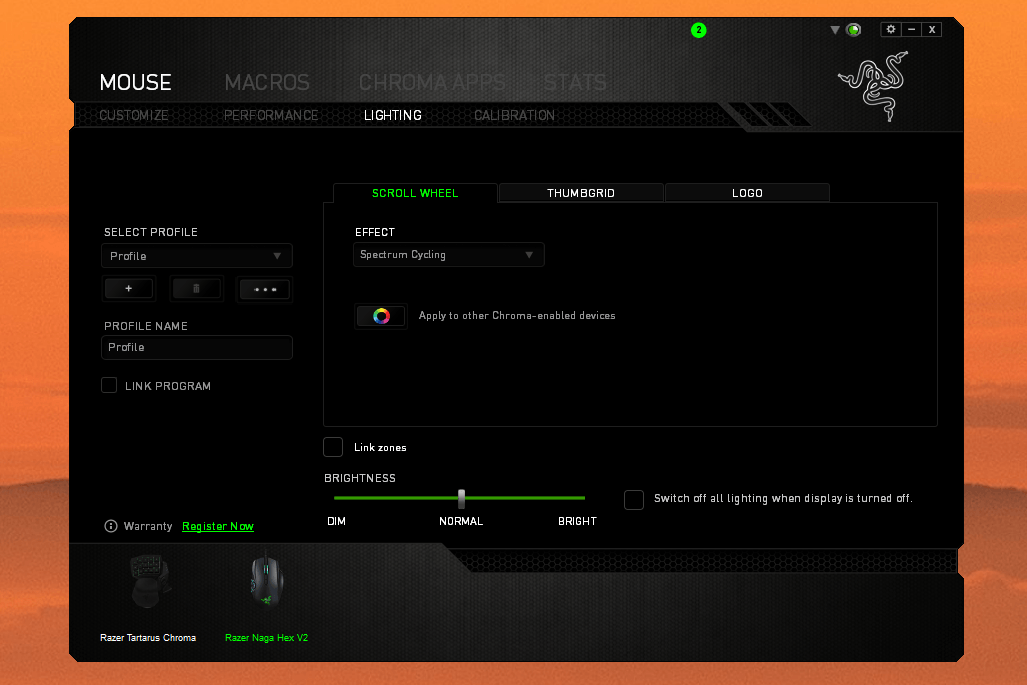Select the Scroll Wheel lighting zone tab
The width and height of the screenshot is (1027, 685).
click(x=415, y=193)
